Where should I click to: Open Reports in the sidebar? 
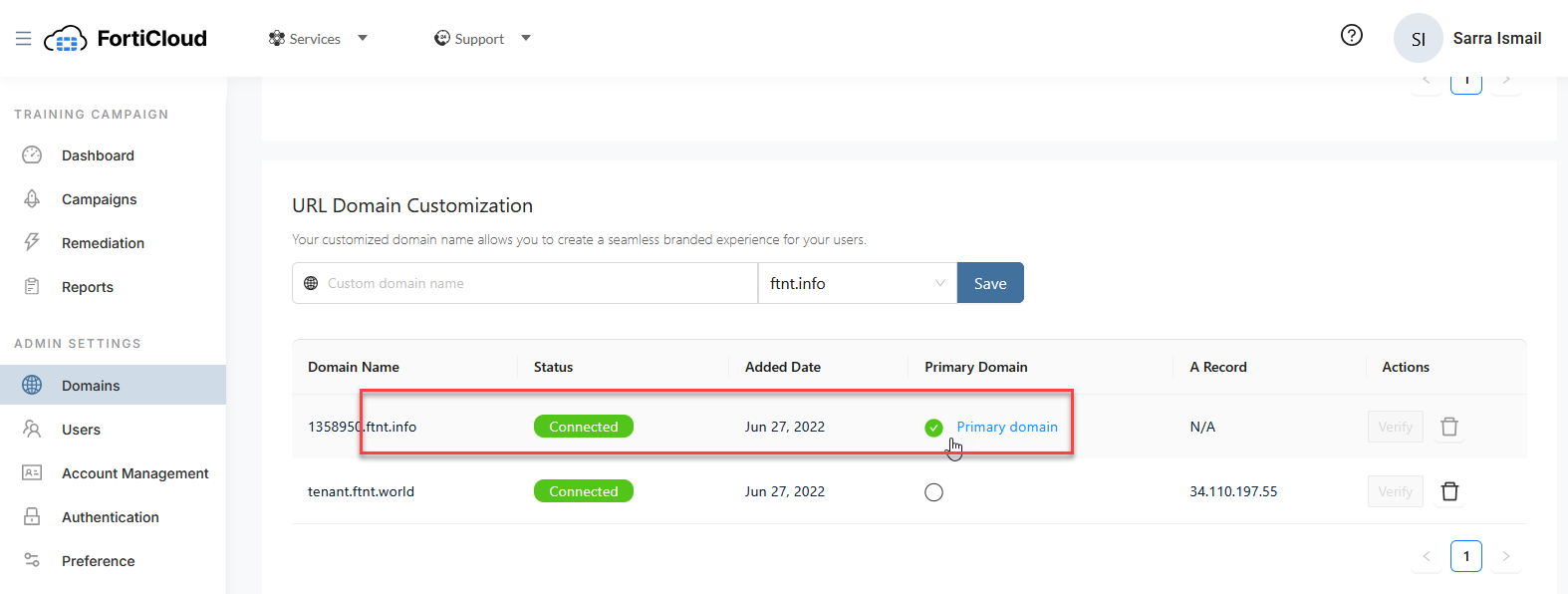(x=88, y=287)
